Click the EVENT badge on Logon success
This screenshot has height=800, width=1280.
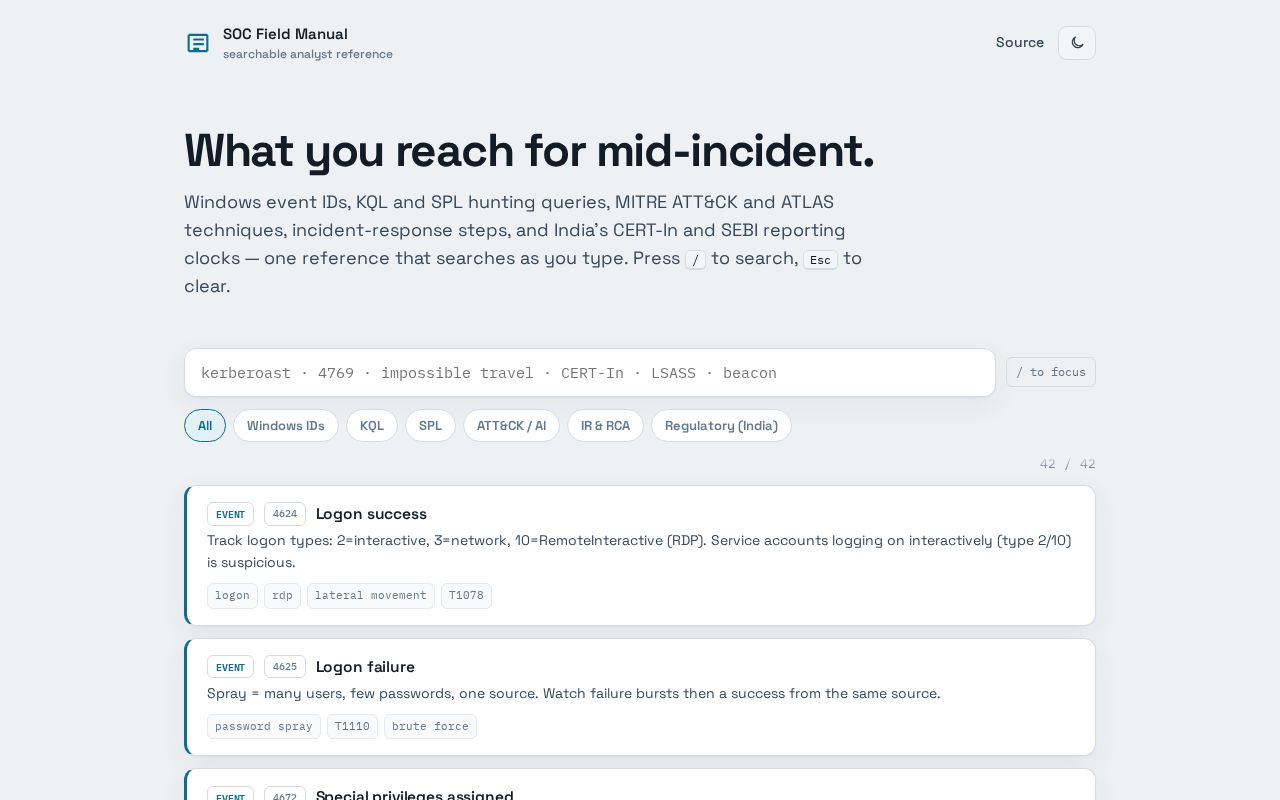pos(230,514)
